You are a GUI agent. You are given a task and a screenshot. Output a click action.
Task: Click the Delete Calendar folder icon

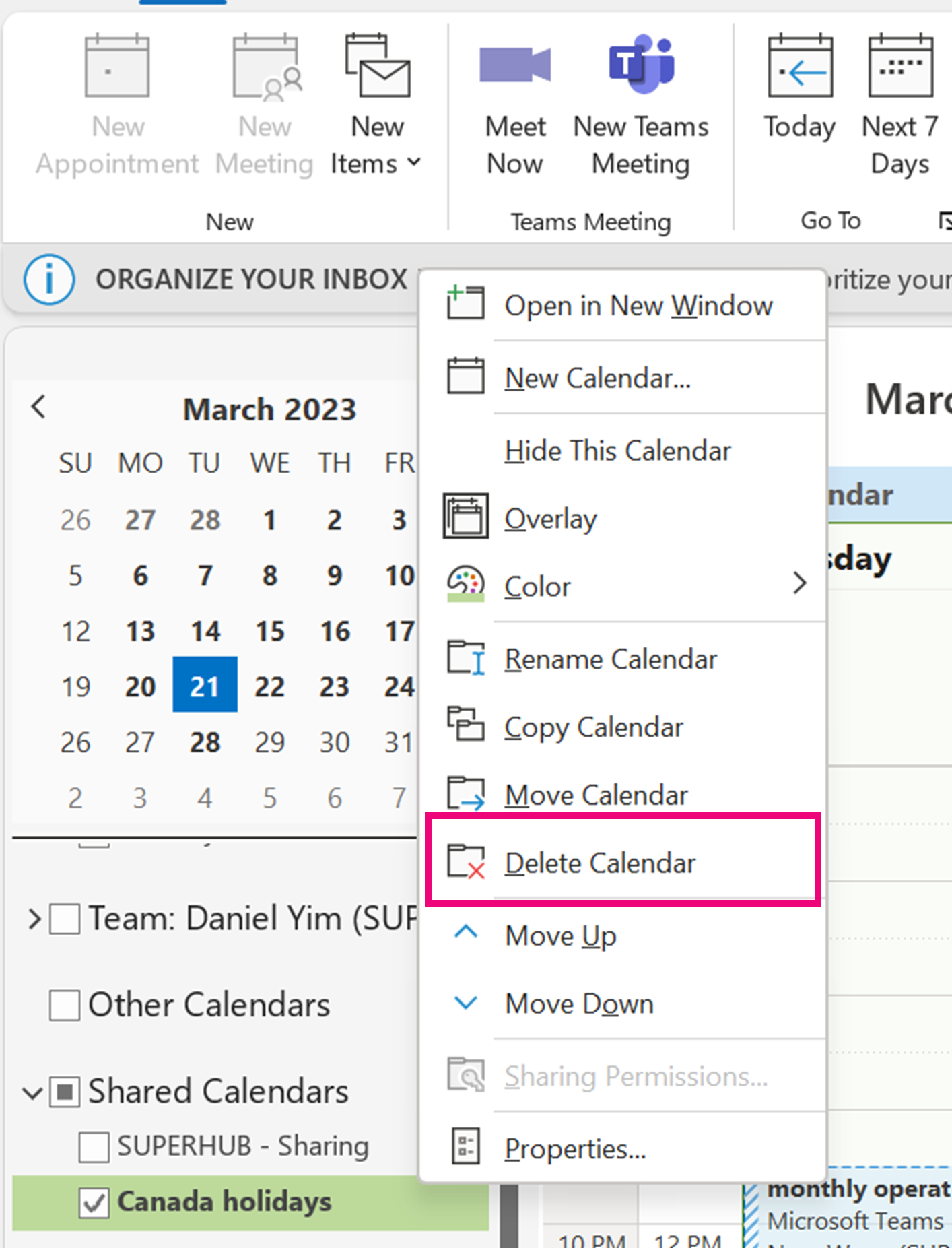[466, 861]
